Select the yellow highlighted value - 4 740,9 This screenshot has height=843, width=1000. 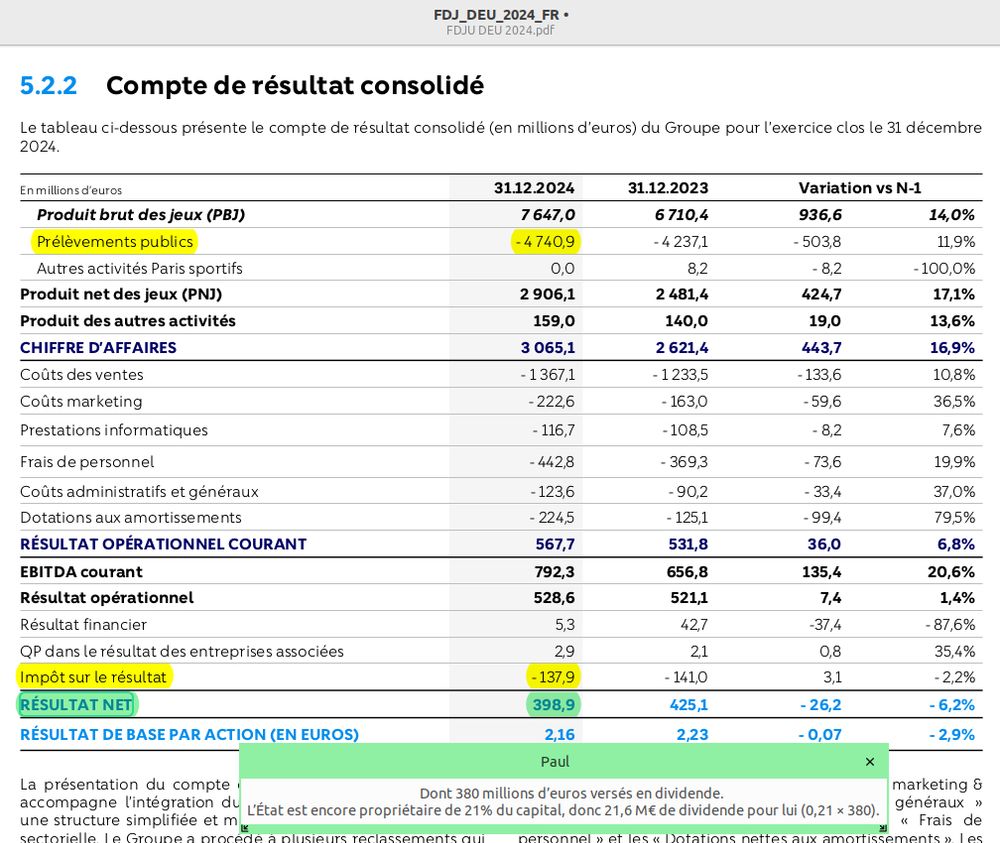point(545,242)
